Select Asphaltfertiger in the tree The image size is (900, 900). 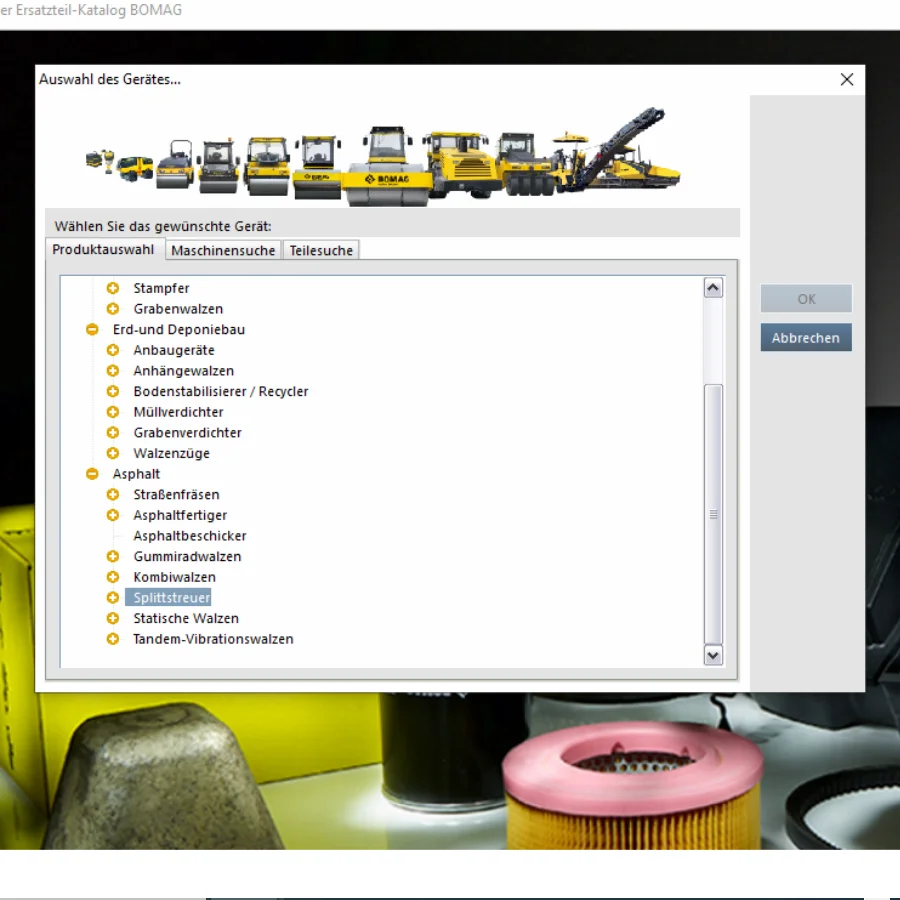point(180,515)
